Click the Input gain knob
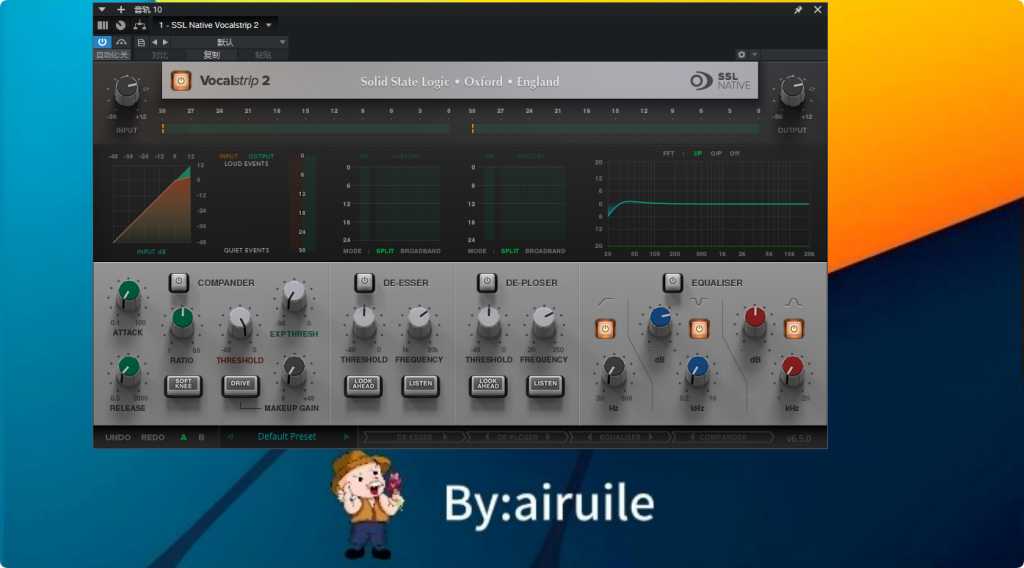The image size is (1024, 568). click(127, 91)
